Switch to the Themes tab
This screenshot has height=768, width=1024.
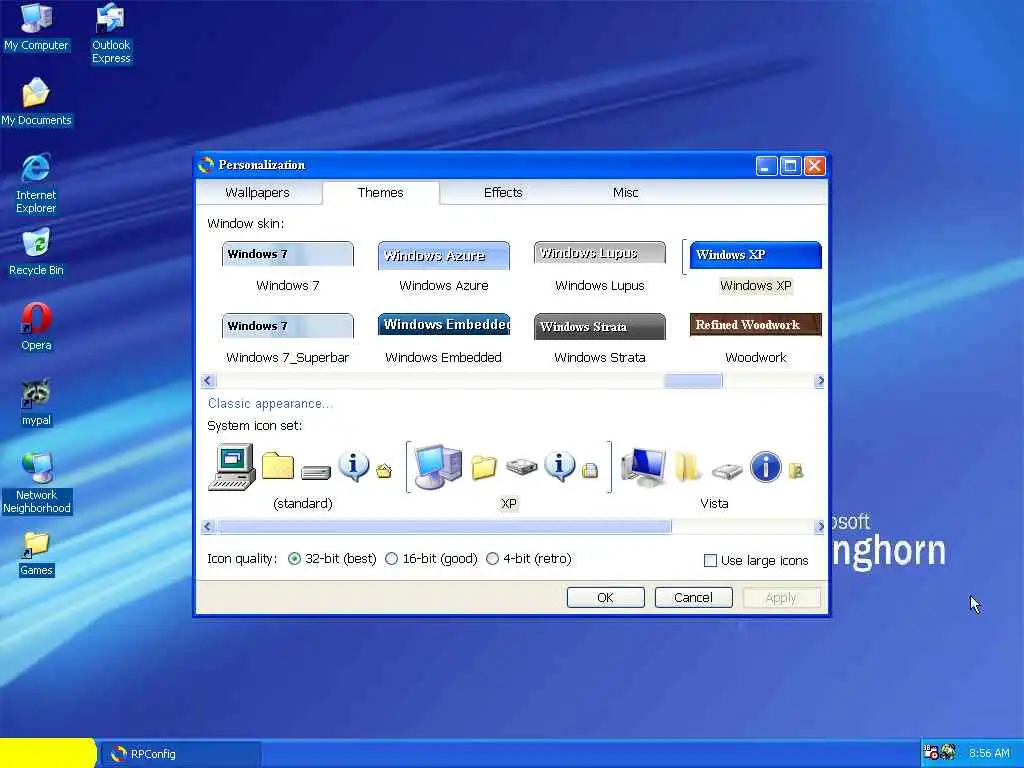coord(380,193)
